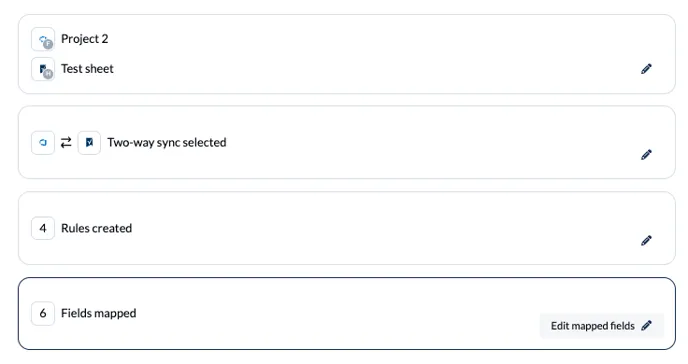This screenshot has height=364, width=688.
Task: Click the Test sheet tool icon
Action: click(x=43, y=69)
